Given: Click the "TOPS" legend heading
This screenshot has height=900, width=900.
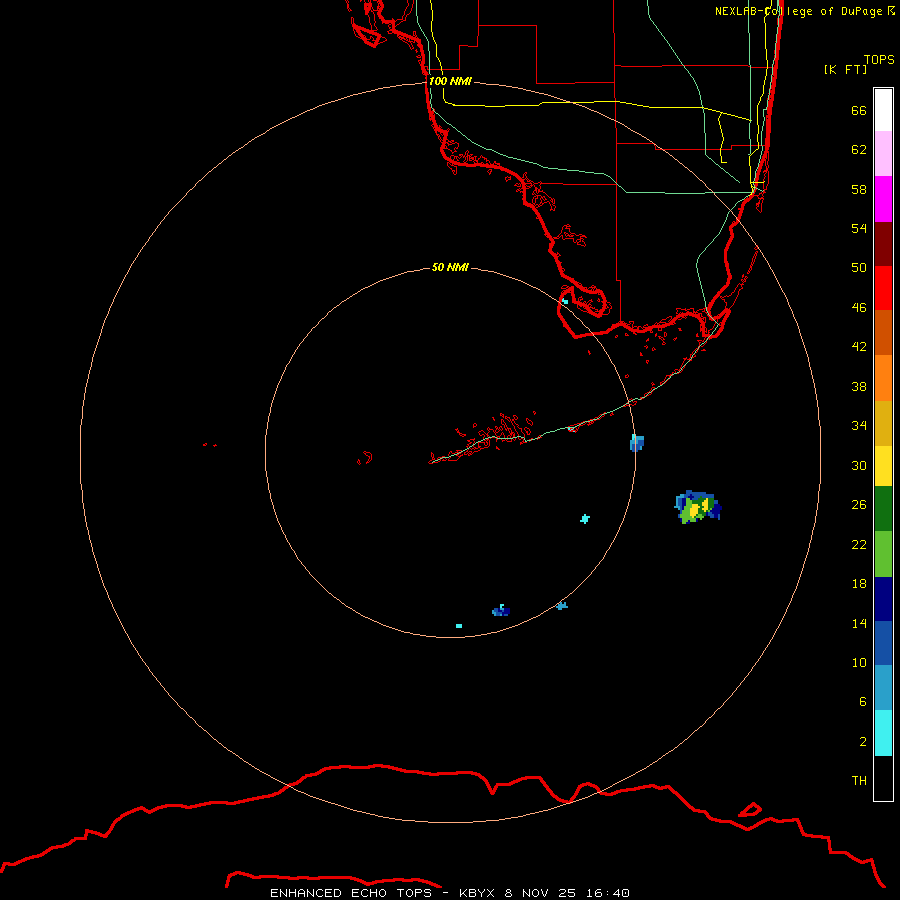Looking at the screenshot, I should (x=879, y=59).
